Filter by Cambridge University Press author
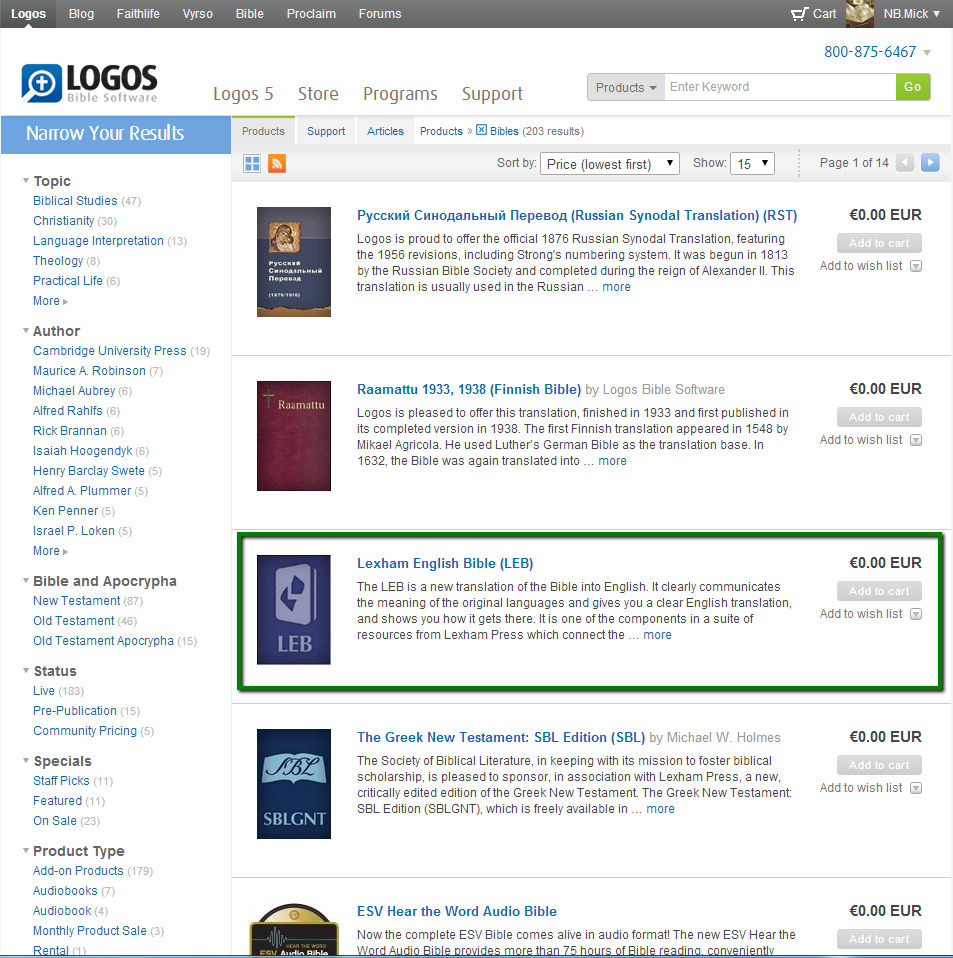The height and width of the screenshot is (958, 953). [x=110, y=351]
